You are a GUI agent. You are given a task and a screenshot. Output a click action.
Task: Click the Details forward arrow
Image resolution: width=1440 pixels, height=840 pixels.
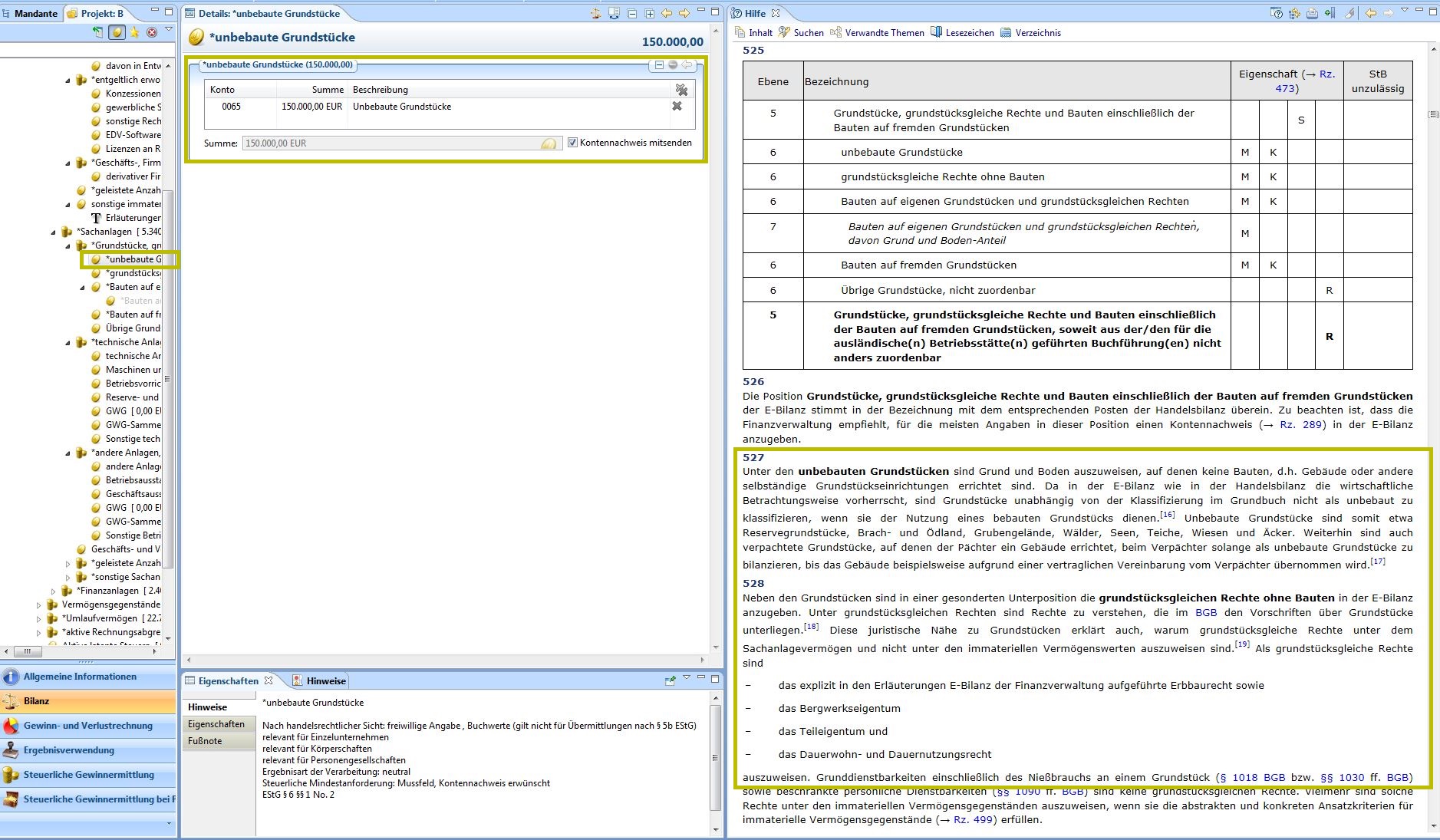pyautogui.click(x=684, y=13)
